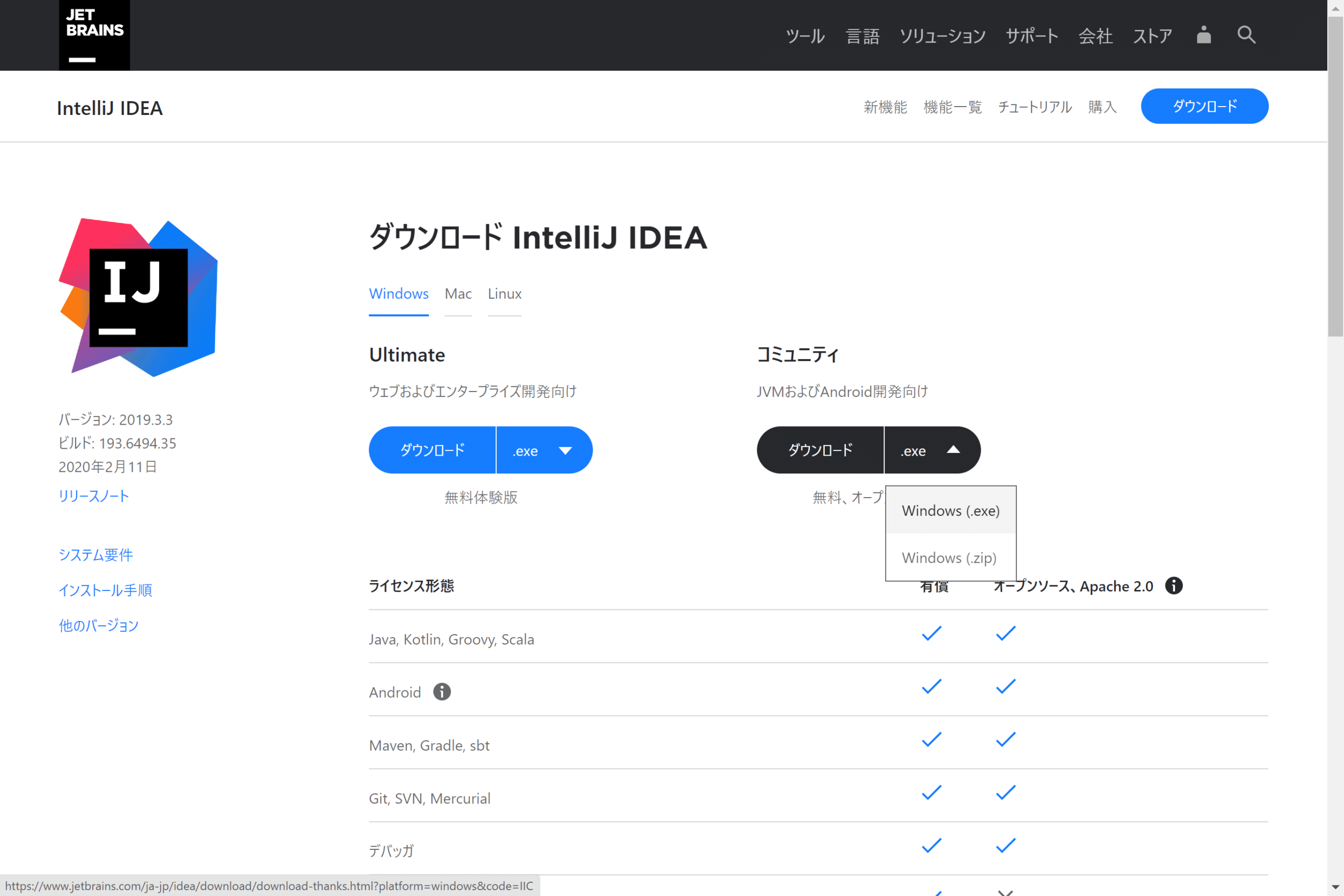The width and height of the screenshot is (1344, 896).
Task: Open 他のバージョン other versions link
Action: [99, 626]
